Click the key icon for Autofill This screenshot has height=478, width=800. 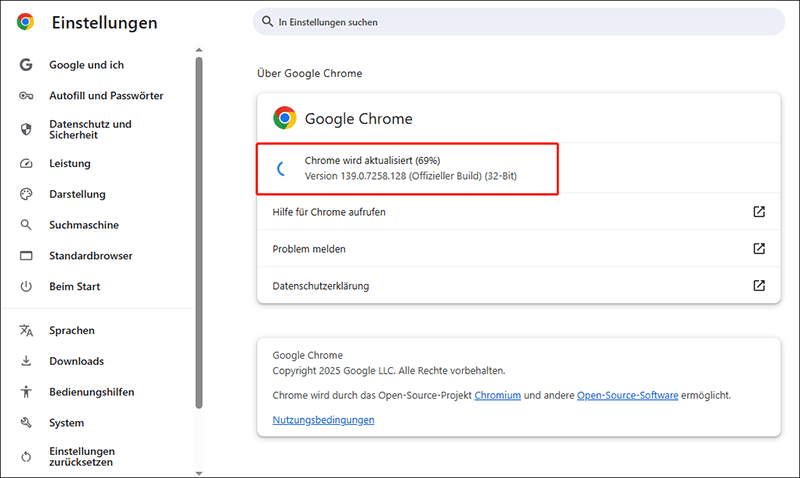[26, 95]
